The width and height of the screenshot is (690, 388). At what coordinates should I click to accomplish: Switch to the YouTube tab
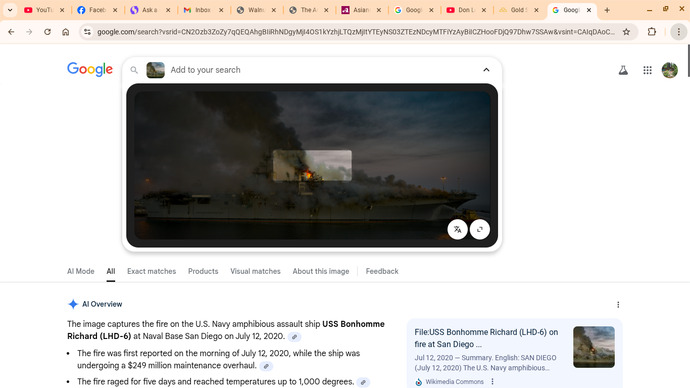(x=44, y=10)
